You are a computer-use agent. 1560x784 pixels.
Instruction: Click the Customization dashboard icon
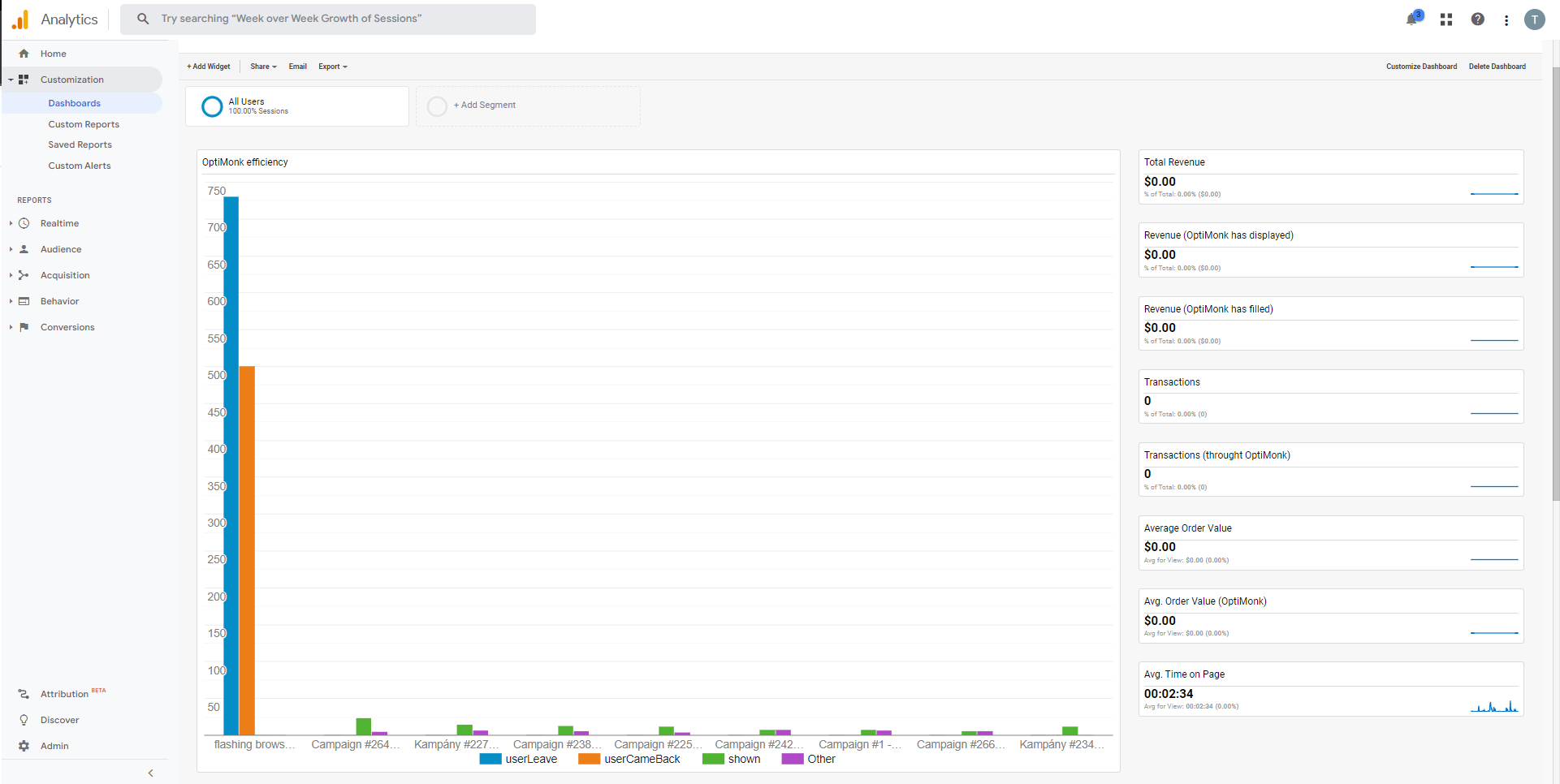tap(24, 80)
